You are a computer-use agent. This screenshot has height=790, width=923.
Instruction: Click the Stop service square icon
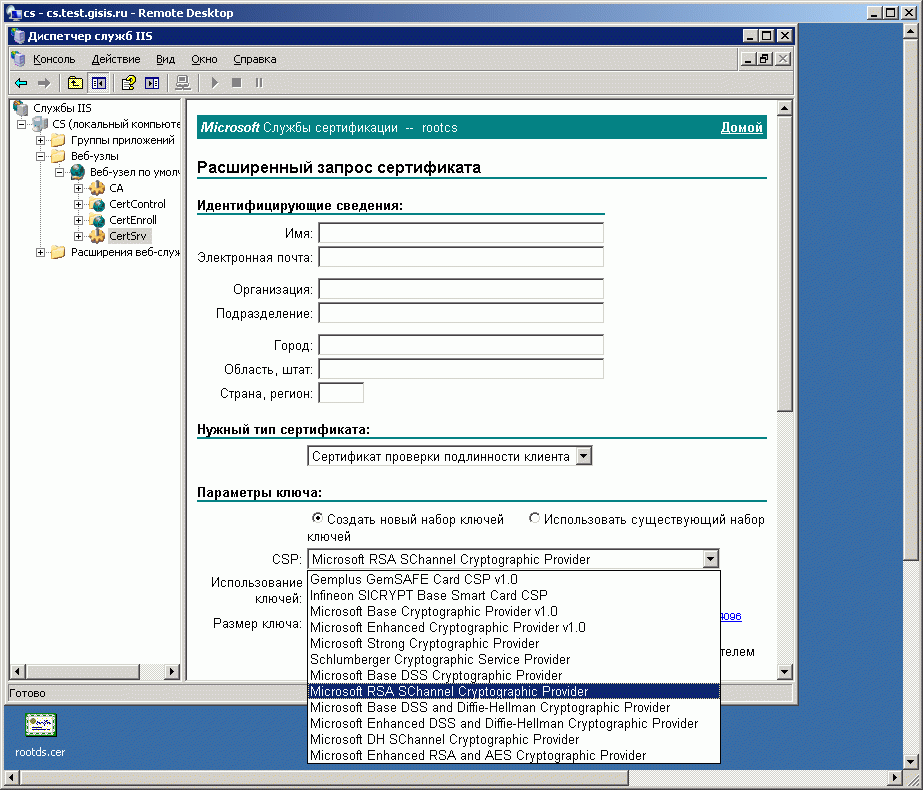[x=237, y=83]
